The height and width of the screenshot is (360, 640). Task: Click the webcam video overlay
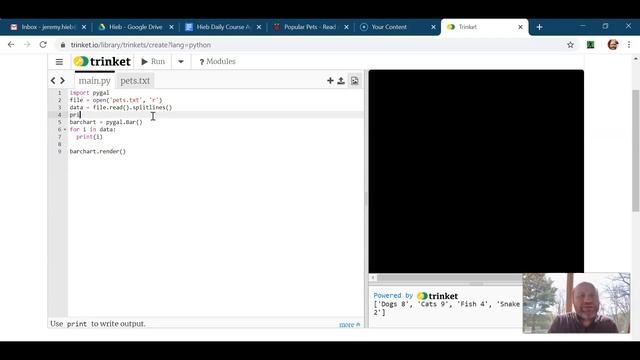coord(576,303)
